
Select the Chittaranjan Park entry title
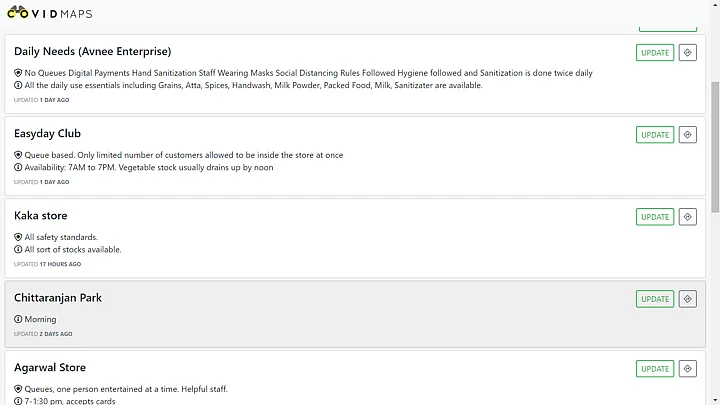[x=58, y=298]
